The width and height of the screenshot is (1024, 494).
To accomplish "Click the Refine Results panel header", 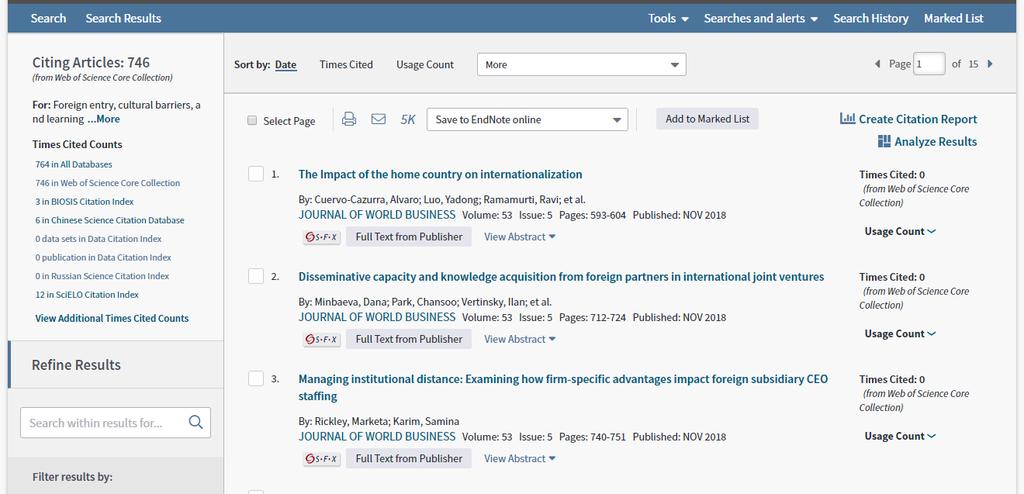I will [116, 365].
